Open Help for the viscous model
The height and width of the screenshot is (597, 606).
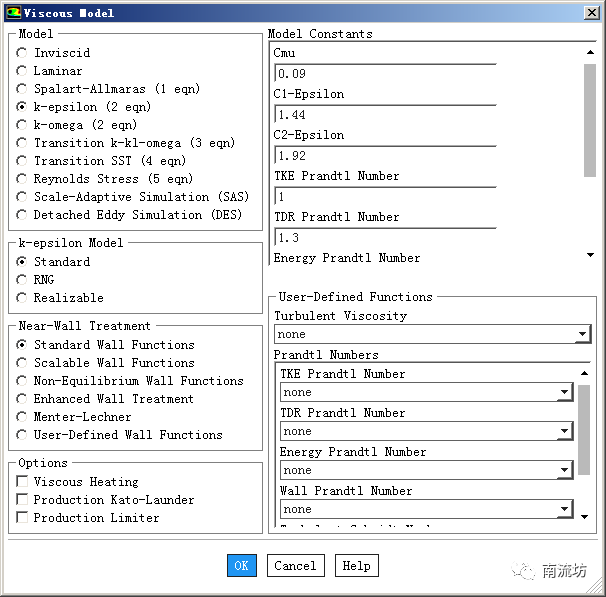point(356,566)
